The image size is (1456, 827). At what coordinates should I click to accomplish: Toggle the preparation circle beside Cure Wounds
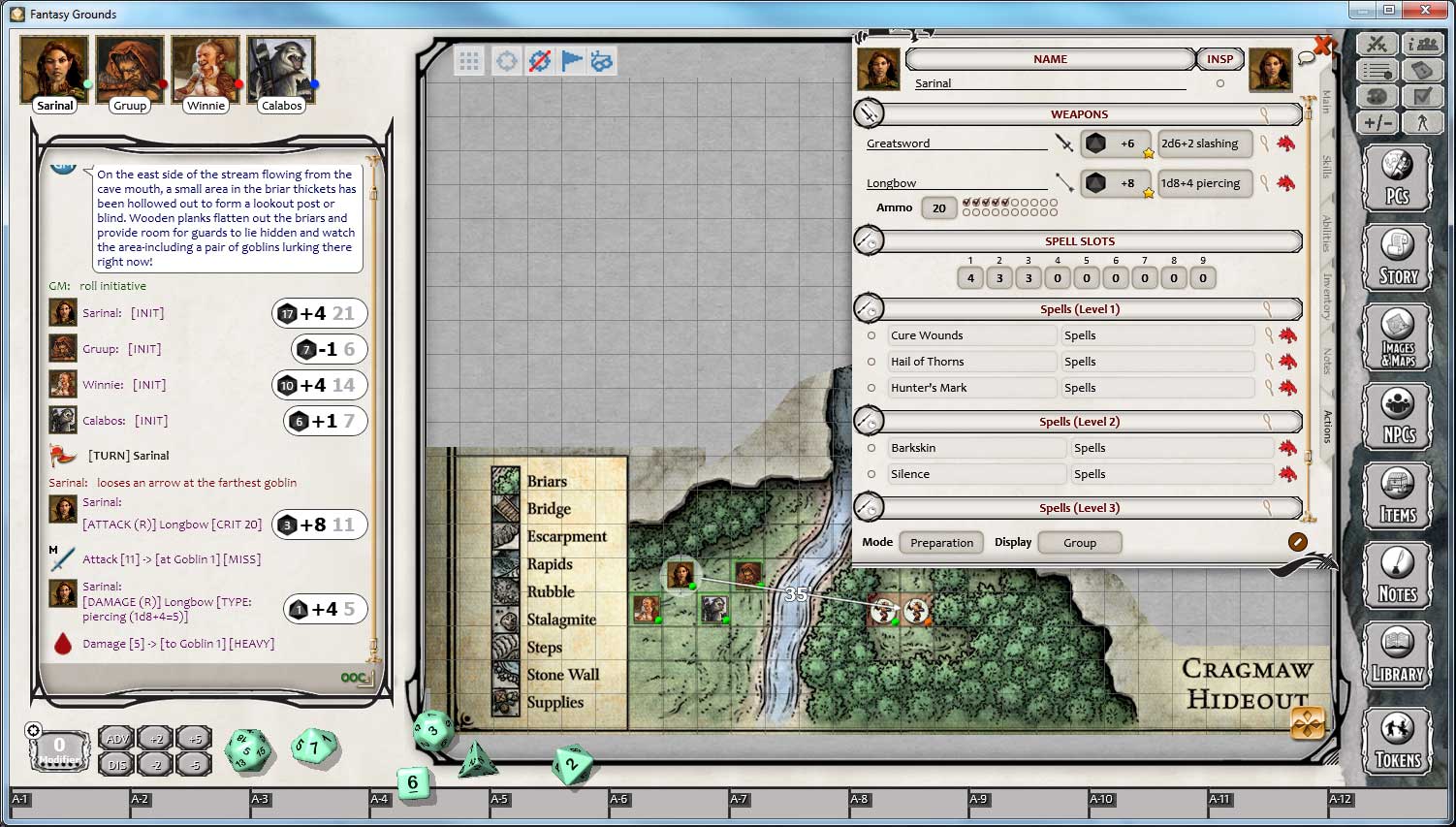pyautogui.click(x=871, y=334)
